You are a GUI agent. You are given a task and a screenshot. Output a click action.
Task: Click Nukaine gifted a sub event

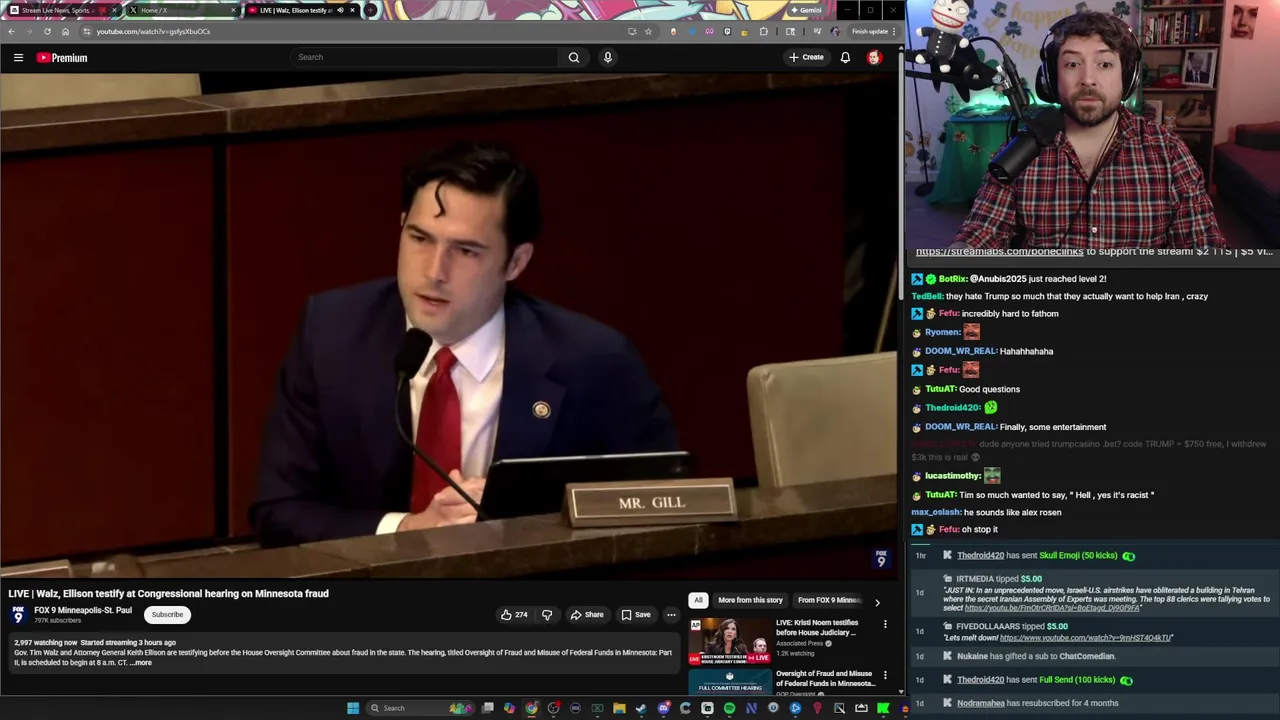[x=1036, y=656]
